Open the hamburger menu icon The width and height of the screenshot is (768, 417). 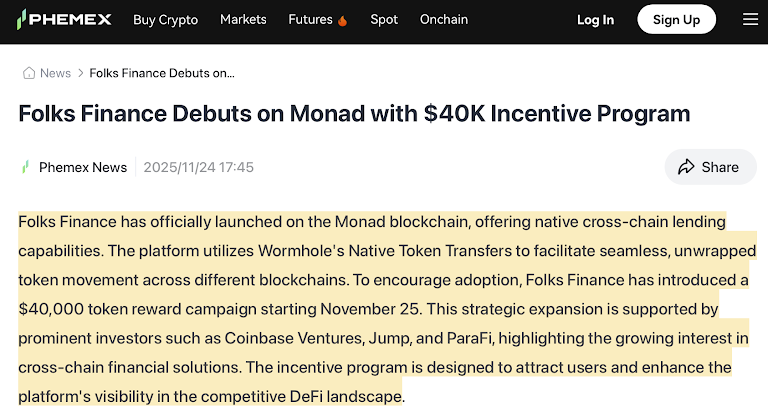(750, 19)
